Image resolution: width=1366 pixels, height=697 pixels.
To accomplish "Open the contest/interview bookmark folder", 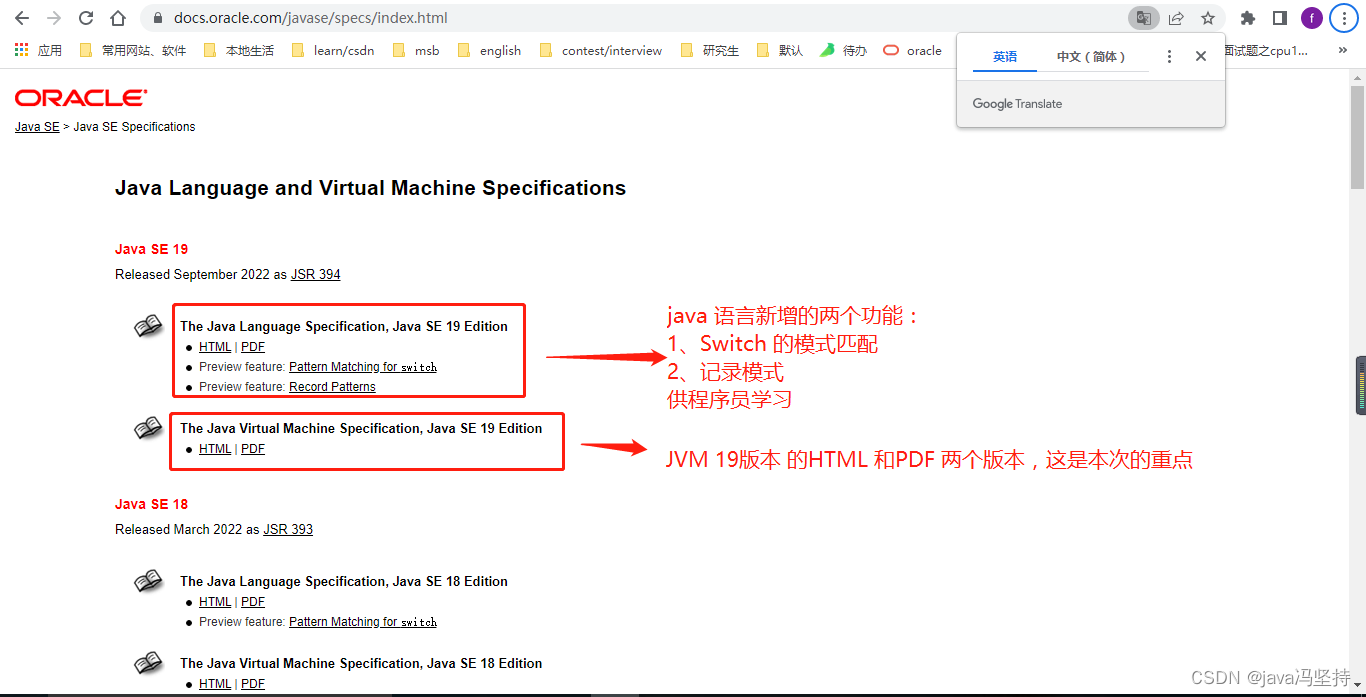I will click(600, 50).
